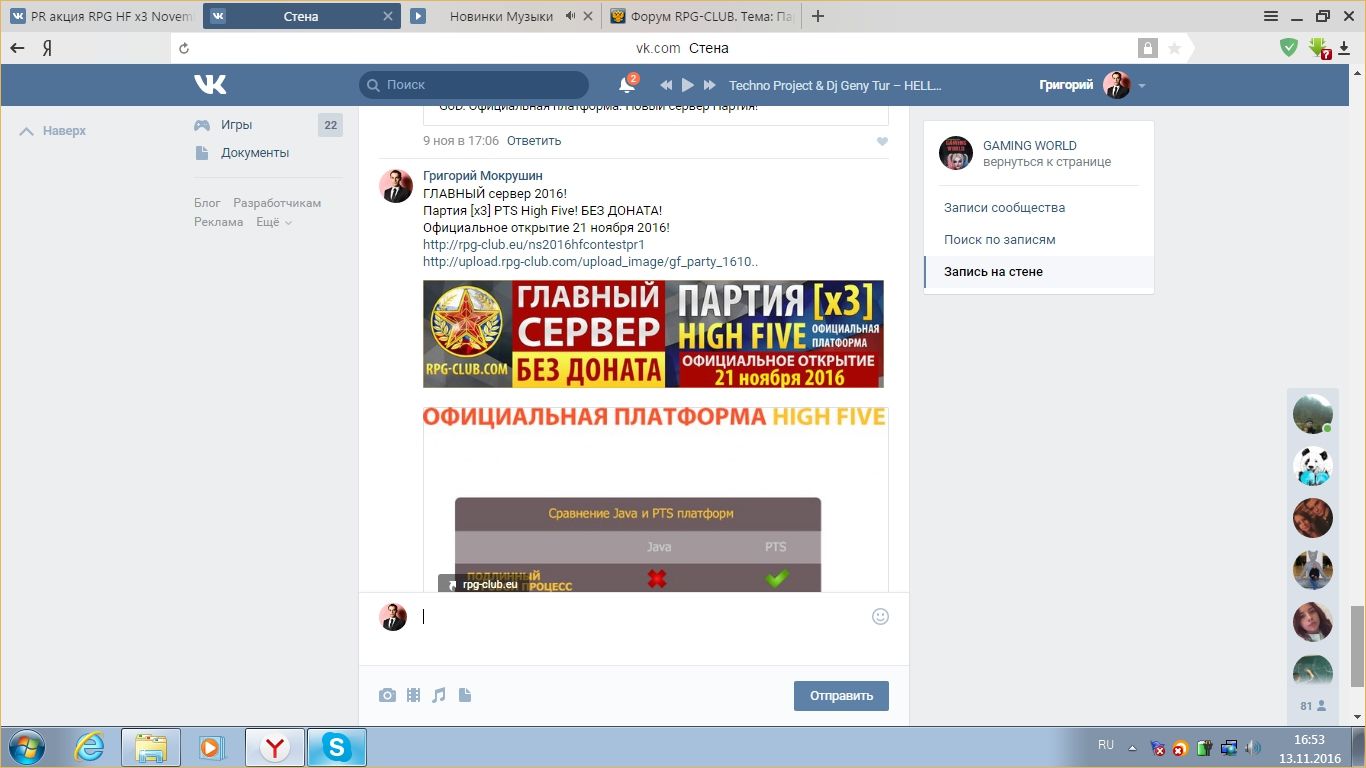Select Поиск по записям in the right menu
The height and width of the screenshot is (768, 1366).
[1000, 240]
